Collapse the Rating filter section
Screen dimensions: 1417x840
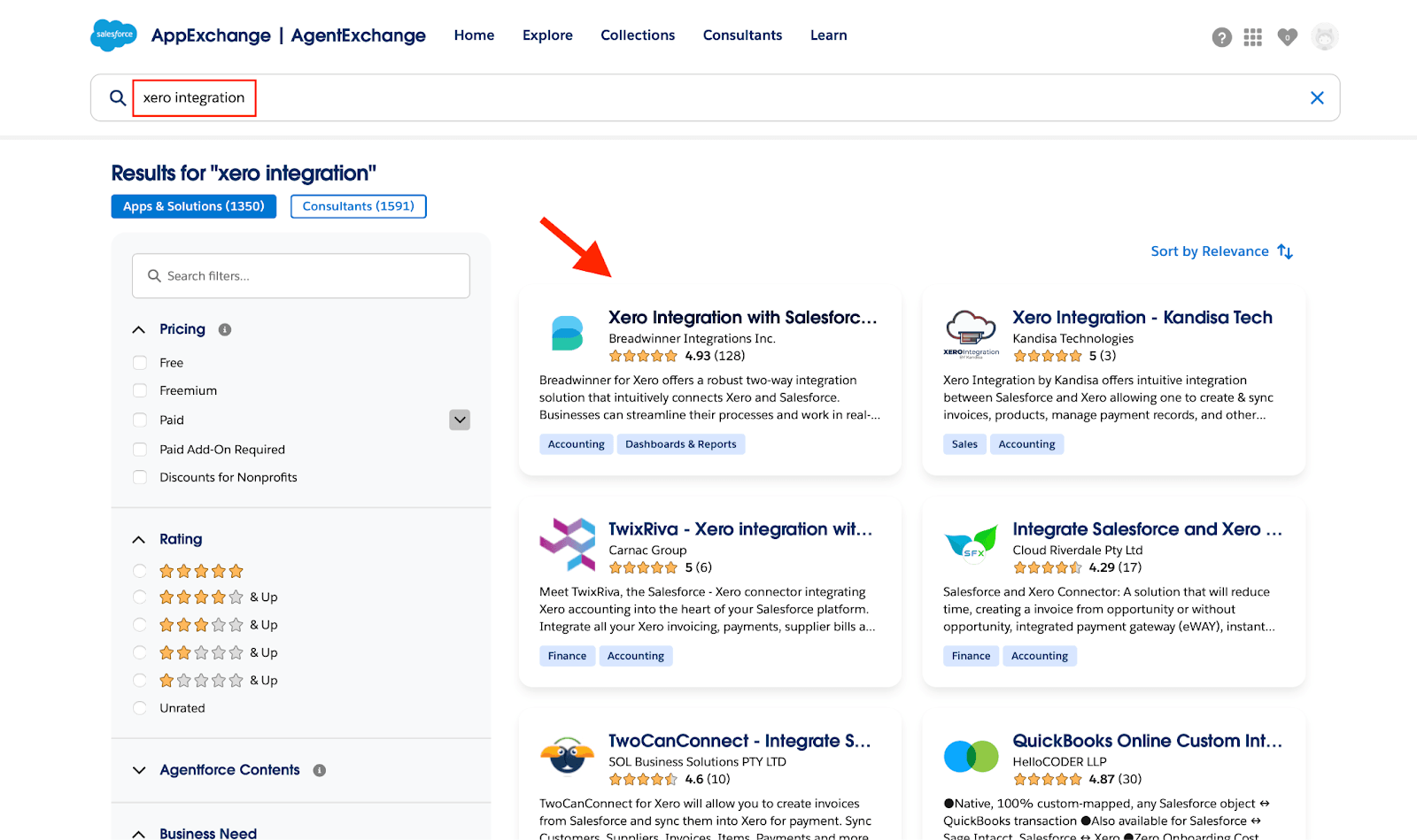139,539
